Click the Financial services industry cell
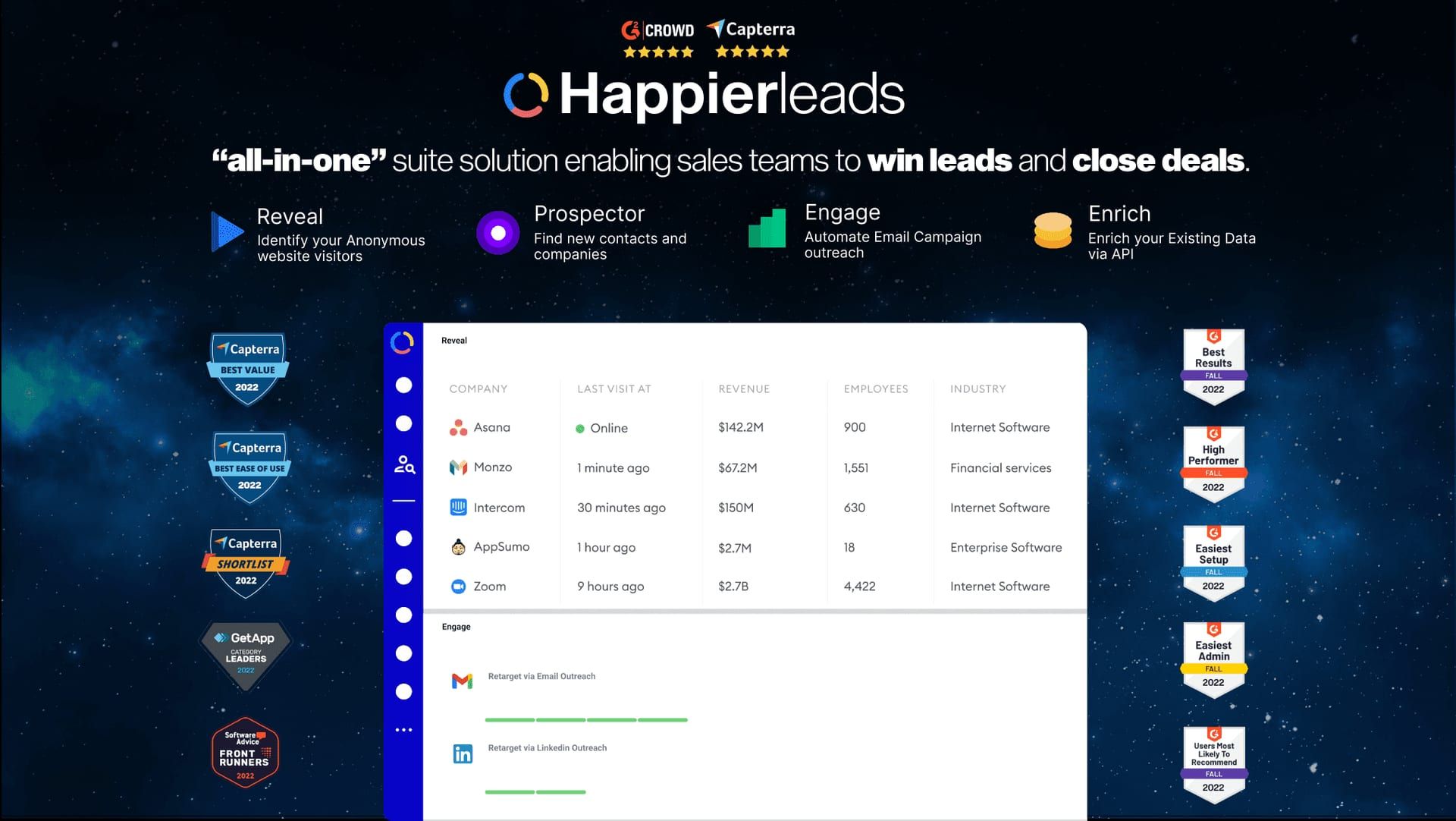The image size is (1456, 821). (1001, 467)
